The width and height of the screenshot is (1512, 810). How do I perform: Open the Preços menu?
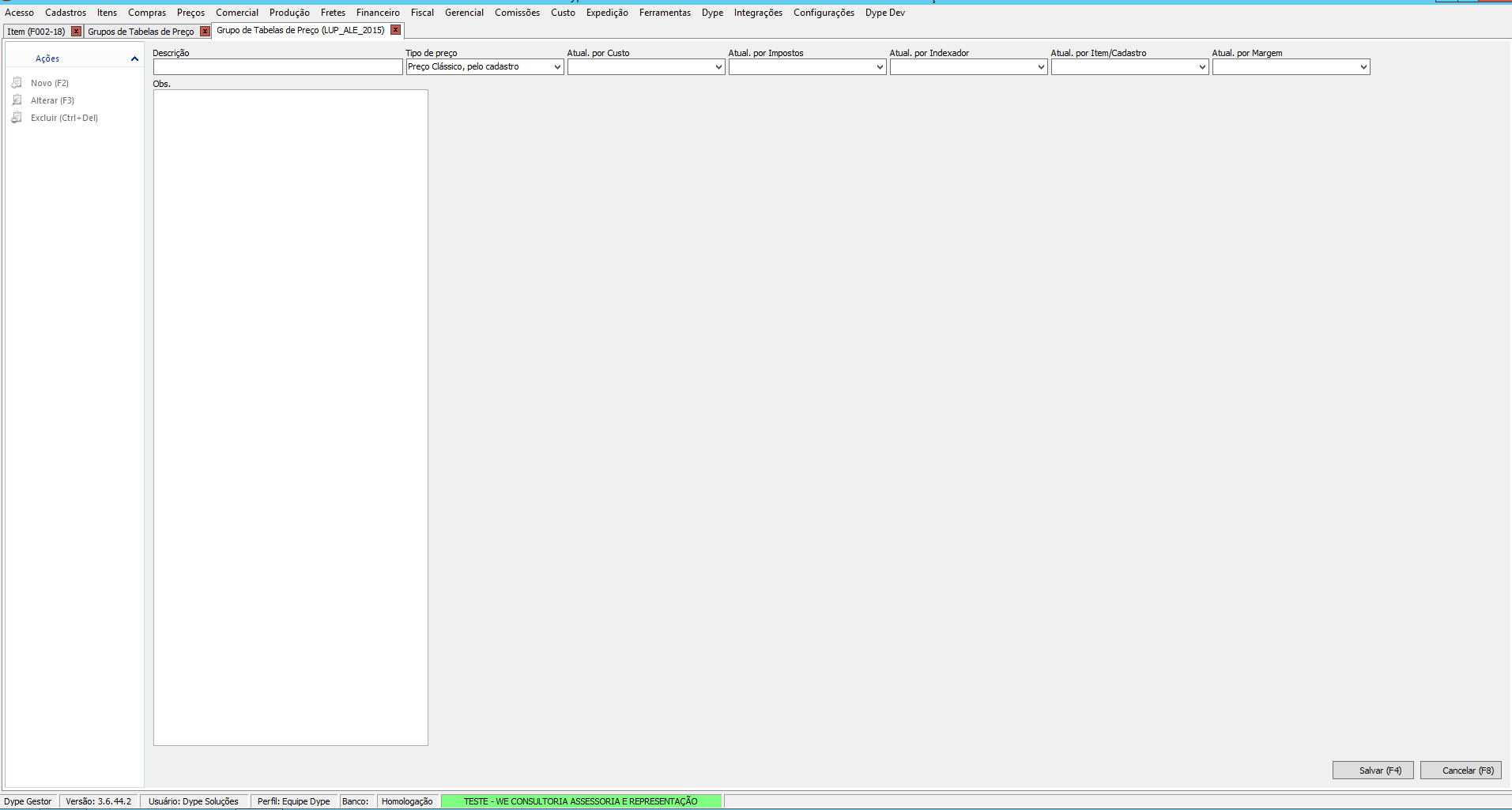click(190, 13)
